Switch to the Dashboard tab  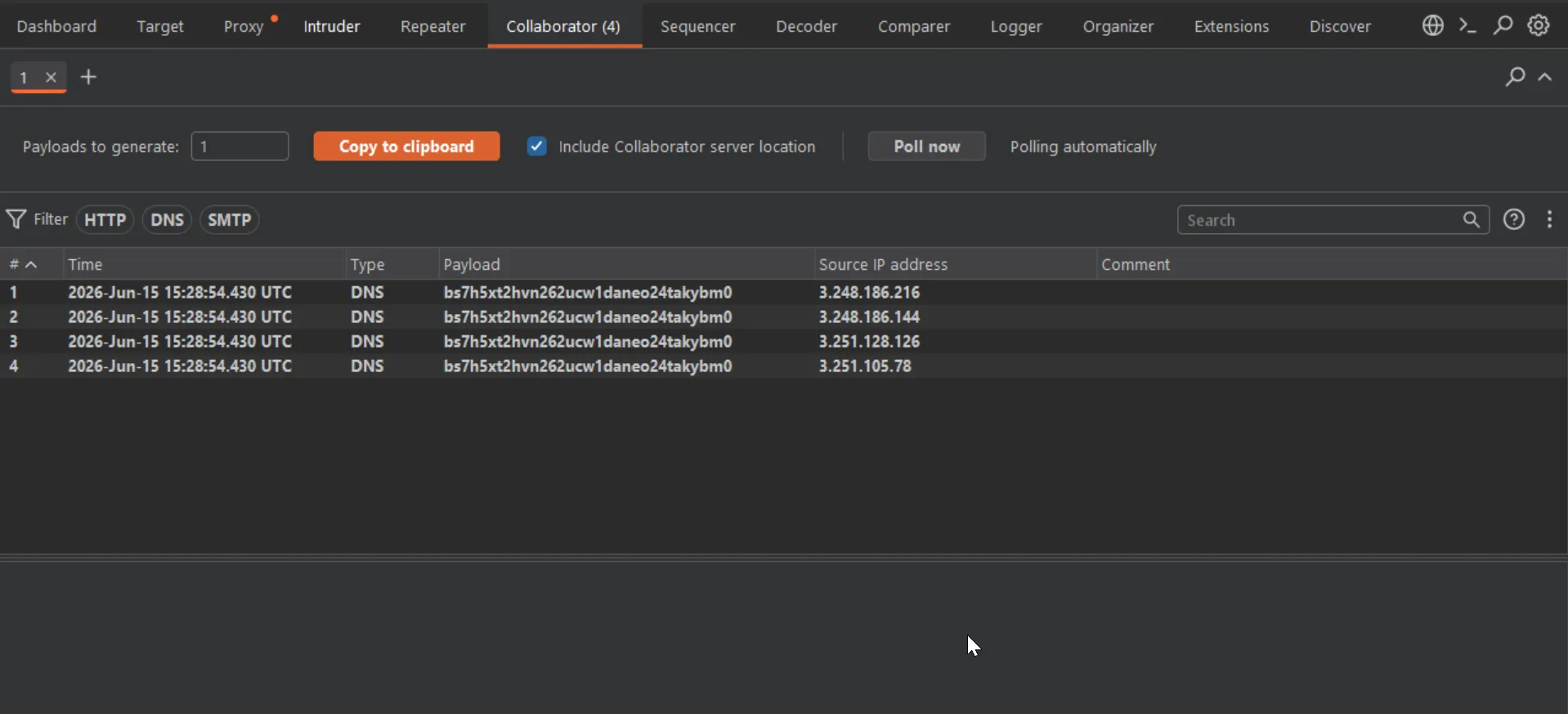coord(56,26)
